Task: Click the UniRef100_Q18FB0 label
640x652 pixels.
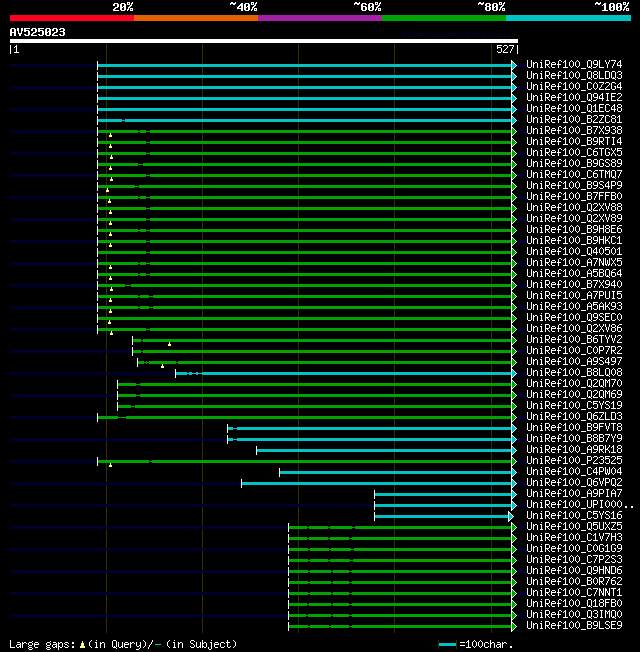Action: (x=574, y=603)
